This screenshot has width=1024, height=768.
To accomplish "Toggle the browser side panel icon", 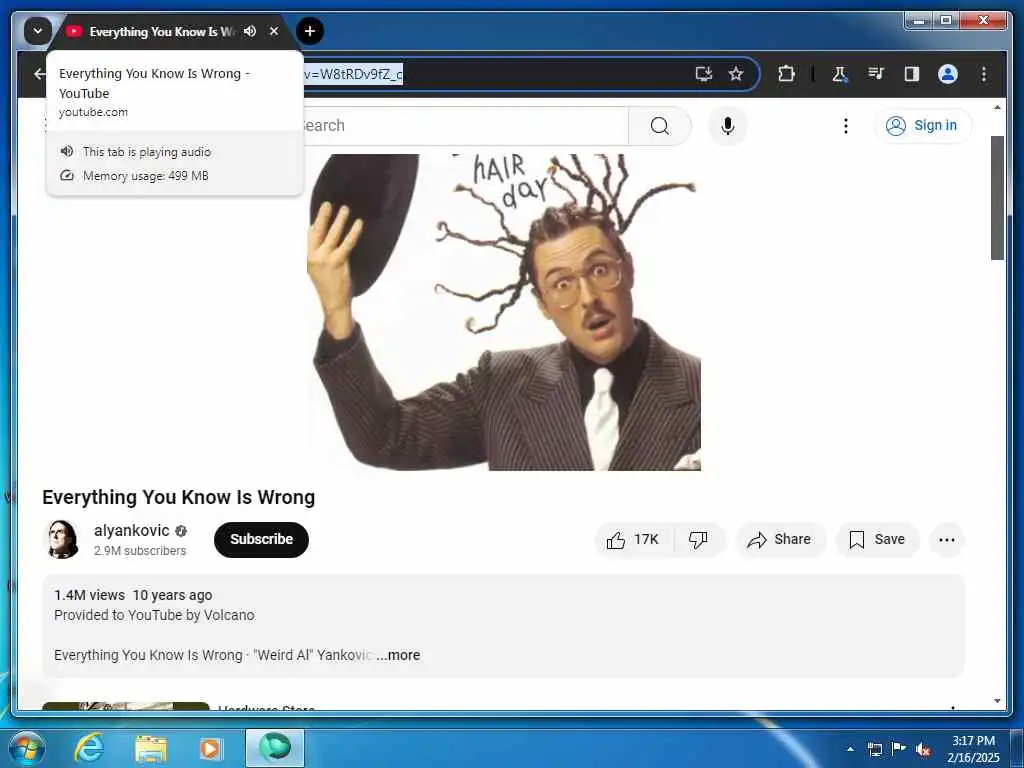I will click(912, 74).
